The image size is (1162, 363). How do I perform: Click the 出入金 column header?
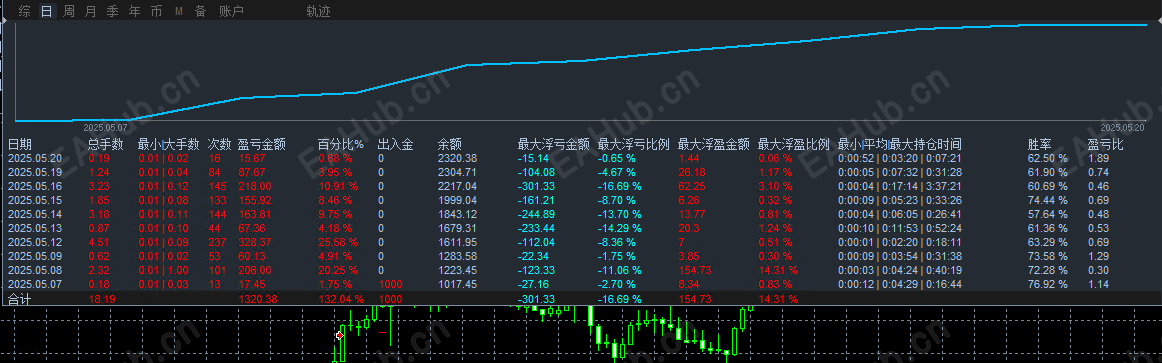(x=395, y=144)
